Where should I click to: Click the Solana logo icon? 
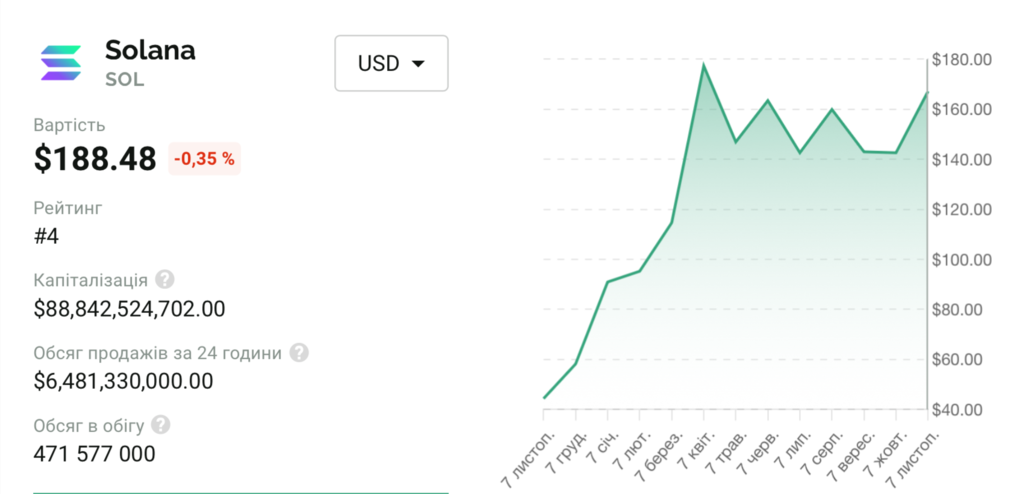pyautogui.click(x=62, y=62)
